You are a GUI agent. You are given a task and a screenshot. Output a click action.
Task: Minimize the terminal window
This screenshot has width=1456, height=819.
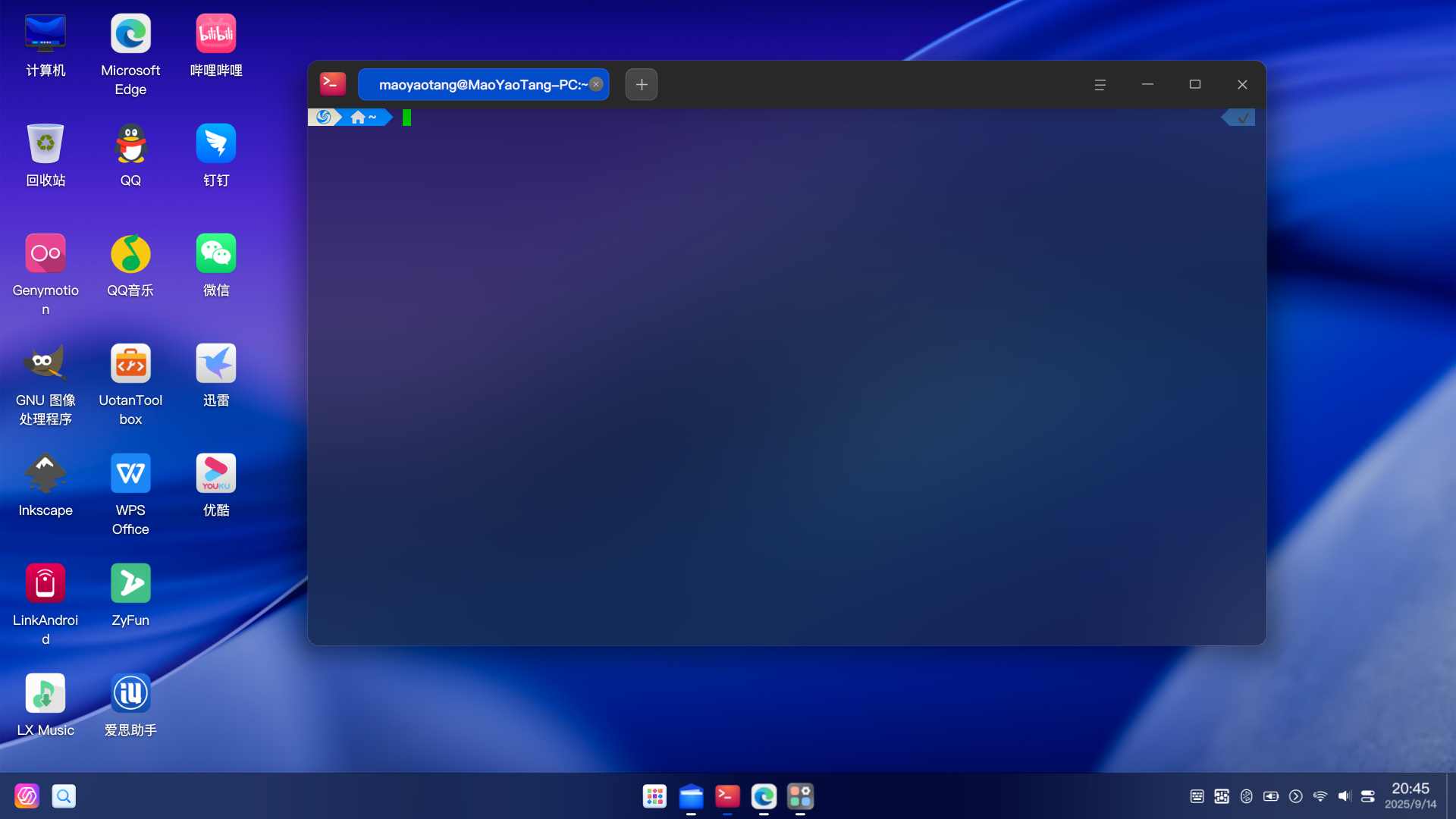(1147, 84)
